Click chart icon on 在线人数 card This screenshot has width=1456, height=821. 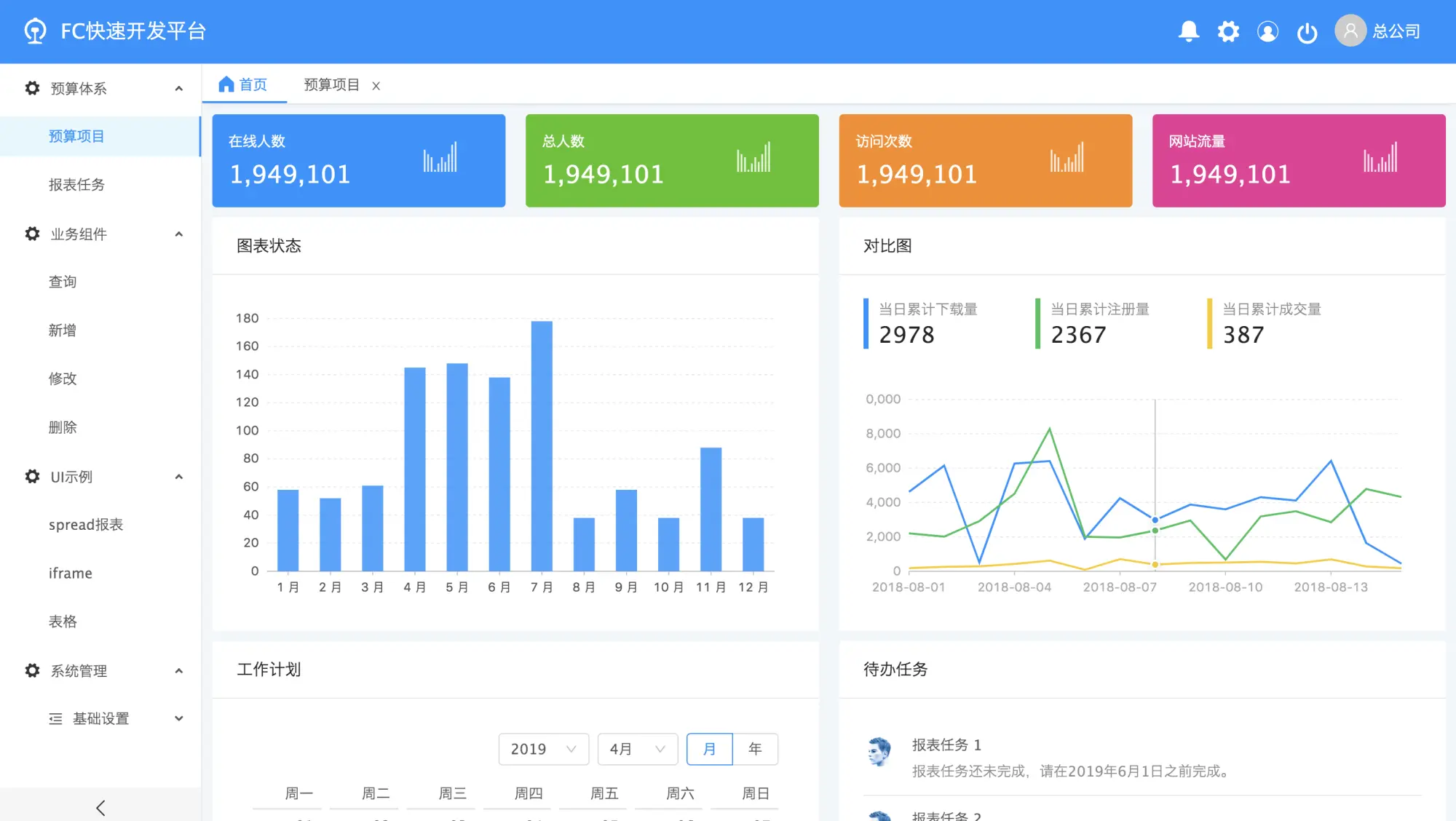point(440,157)
